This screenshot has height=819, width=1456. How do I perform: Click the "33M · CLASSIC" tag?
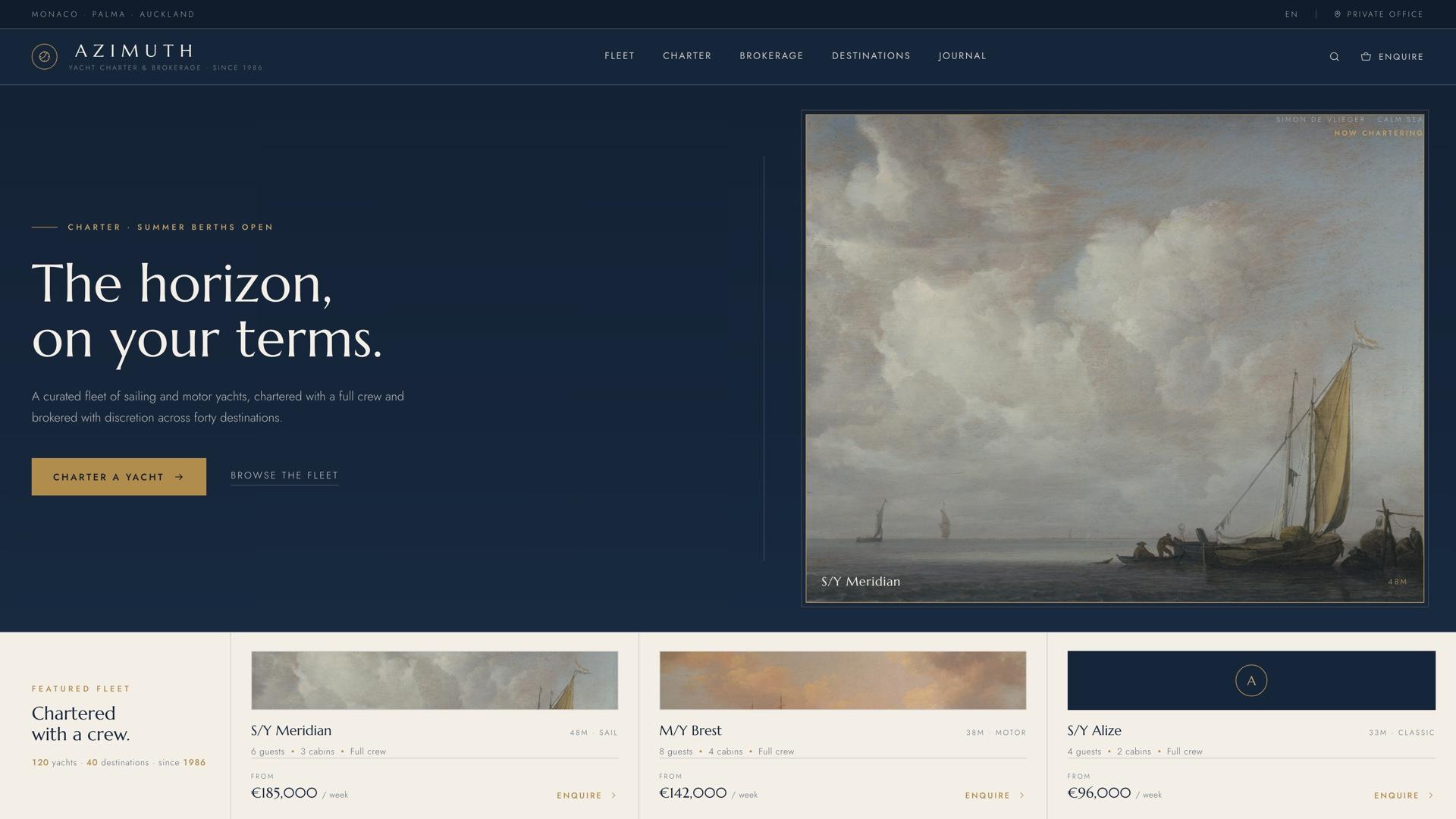click(1401, 733)
